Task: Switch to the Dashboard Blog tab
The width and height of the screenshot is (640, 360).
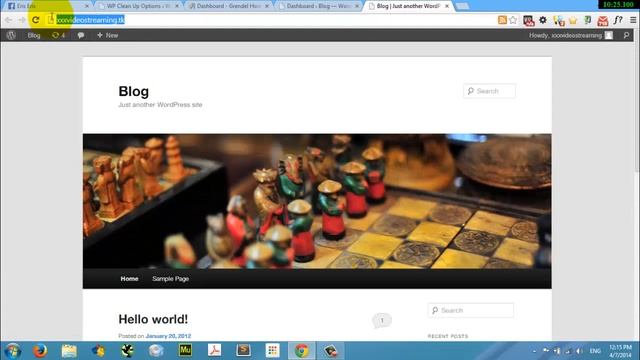Action: point(319,6)
